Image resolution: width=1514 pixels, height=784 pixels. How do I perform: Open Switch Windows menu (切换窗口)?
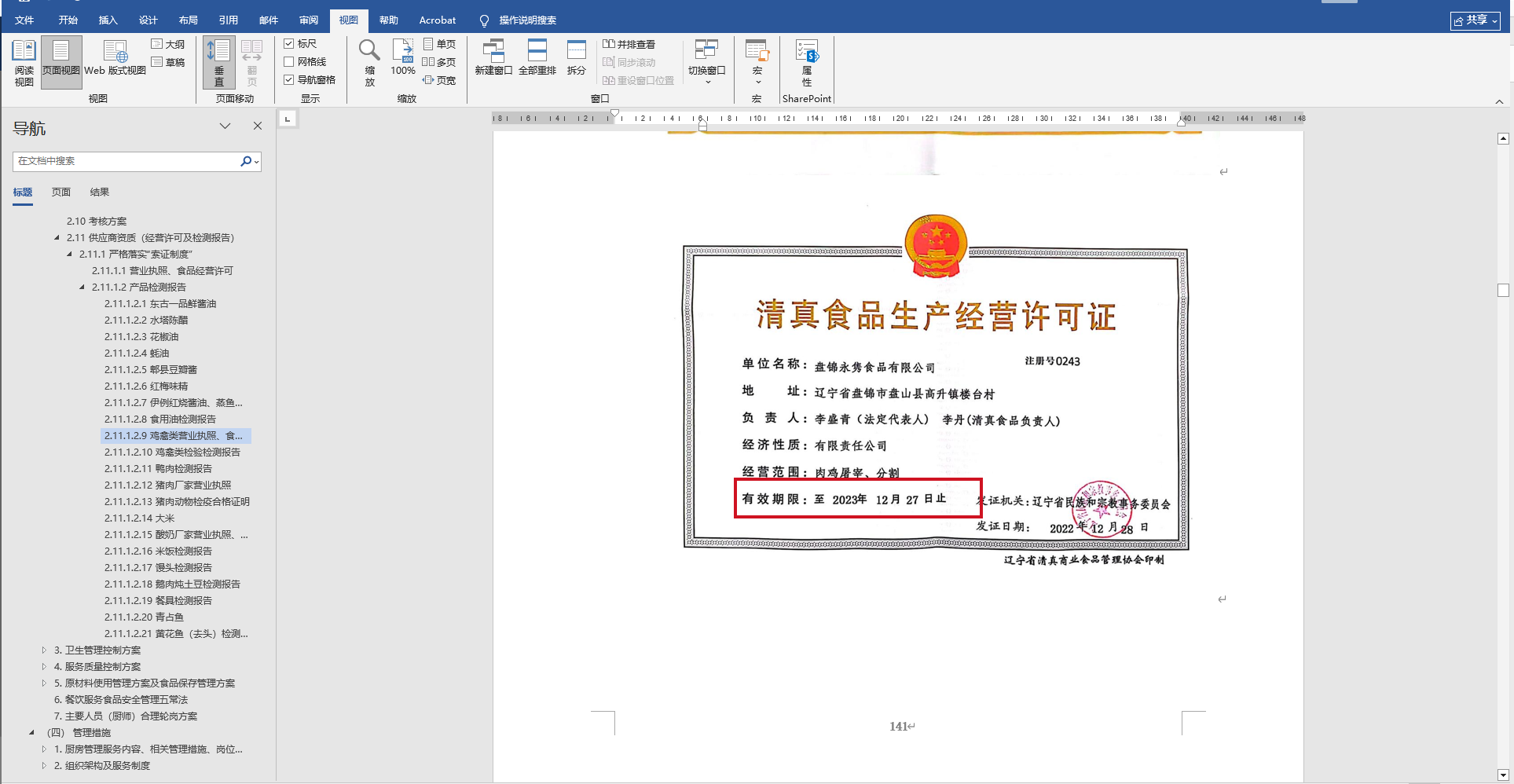[707, 63]
